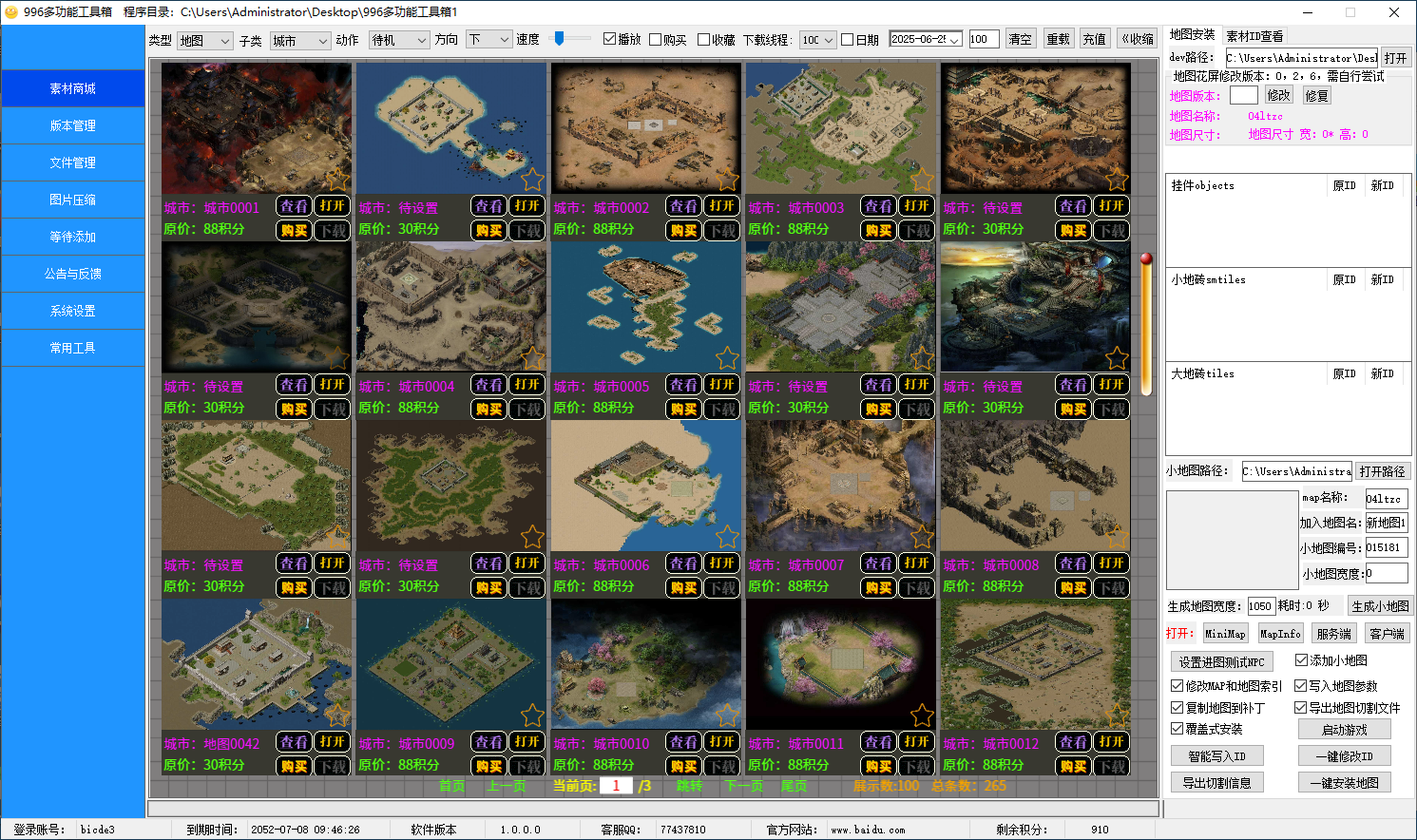1417x840 pixels.
Task: Click the 城市0010 map thumbnail
Action: click(x=645, y=663)
